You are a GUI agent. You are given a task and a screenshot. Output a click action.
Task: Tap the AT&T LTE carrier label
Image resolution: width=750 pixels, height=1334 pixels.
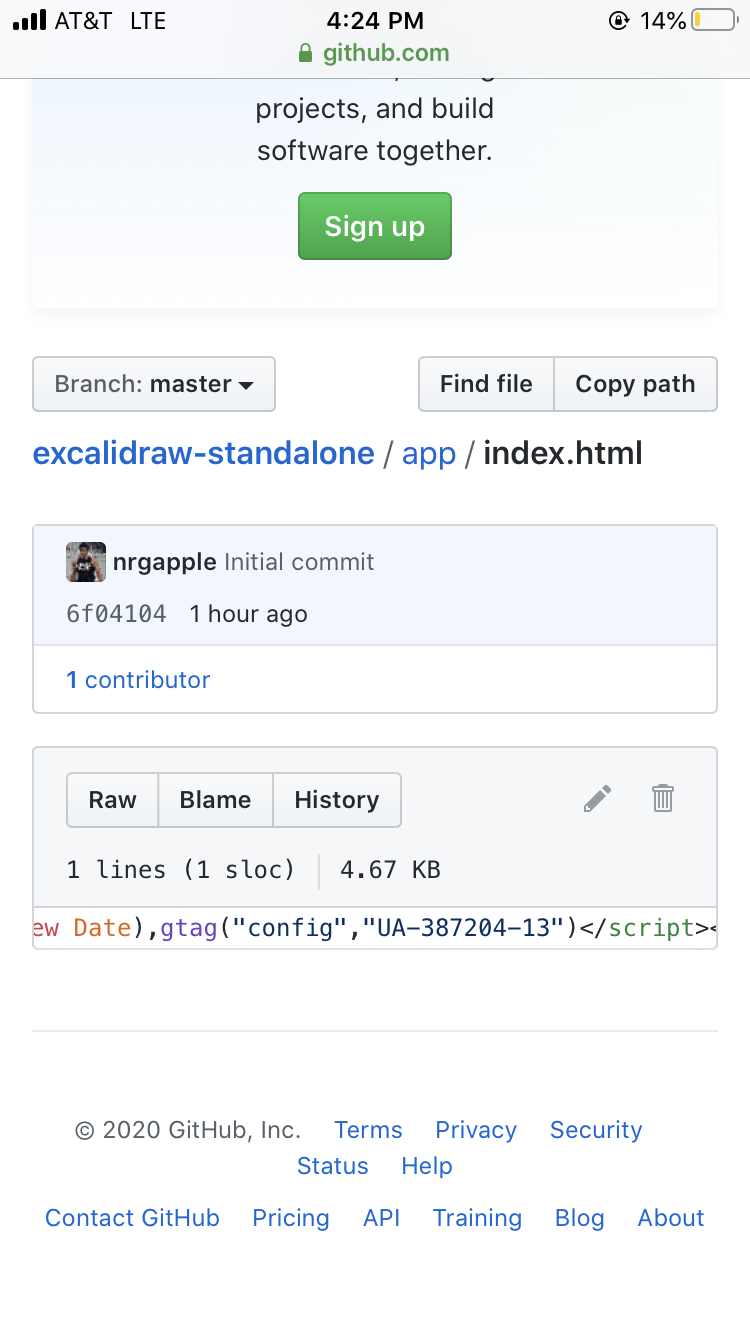110,20
